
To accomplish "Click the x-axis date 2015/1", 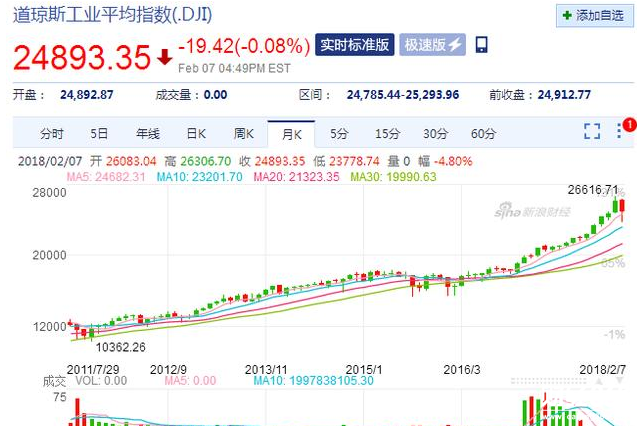I will (364, 370).
